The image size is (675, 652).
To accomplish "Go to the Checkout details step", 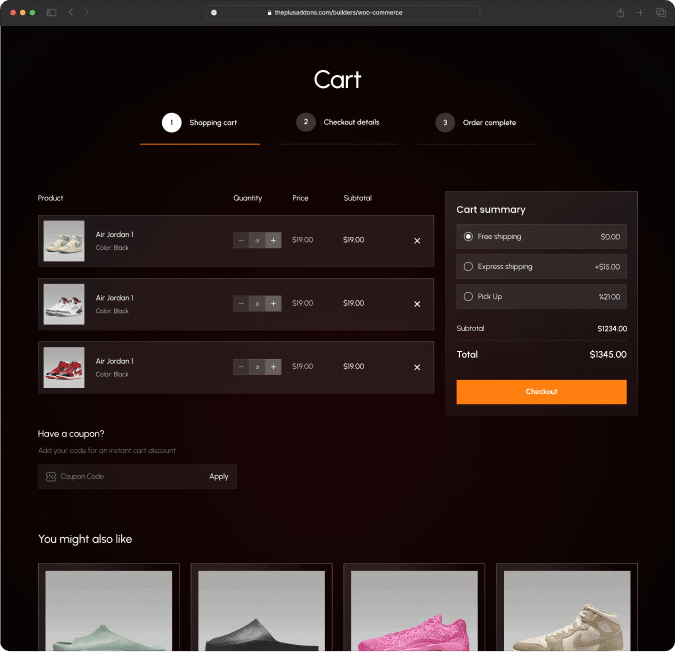I will click(x=339, y=123).
